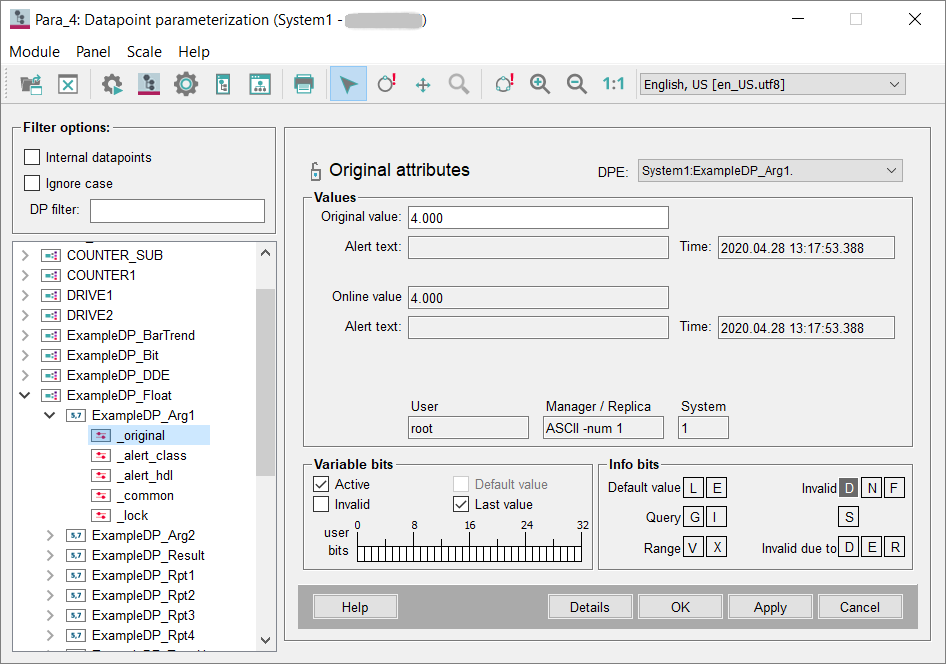Screen dimensions: 946x664
Task: Click the user bits ruler bar
Action: (472, 552)
